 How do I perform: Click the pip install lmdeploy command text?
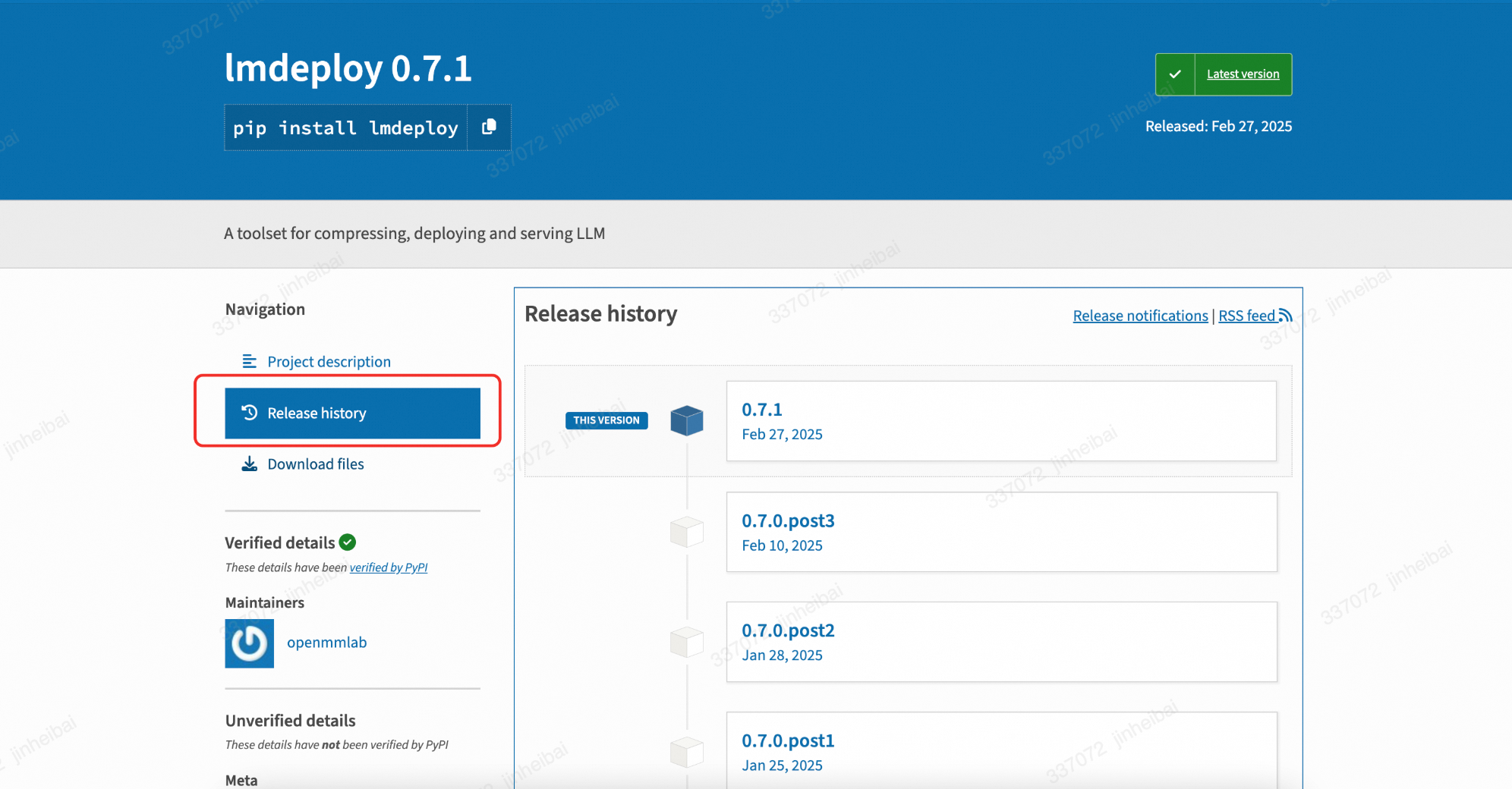345,127
